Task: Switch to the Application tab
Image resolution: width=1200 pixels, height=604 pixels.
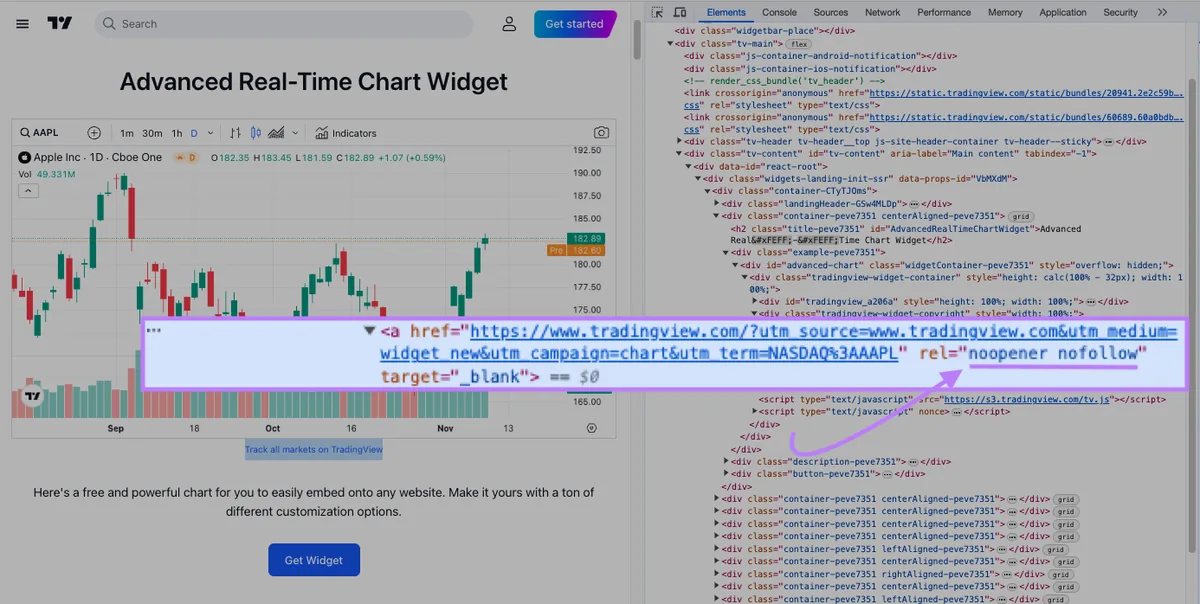Action: tap(1063, 12)
